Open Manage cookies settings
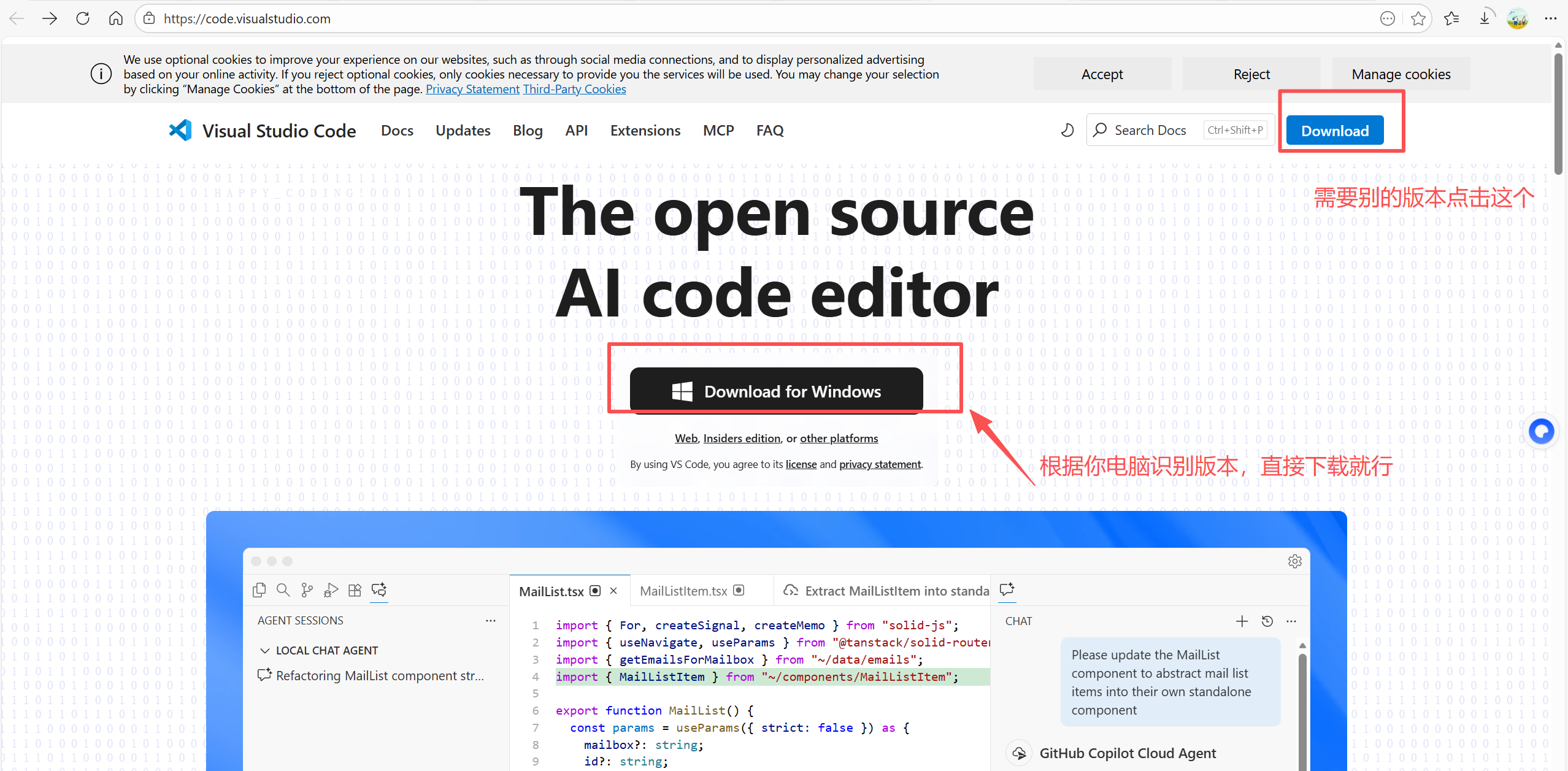The image size is (1568, 771). click(1401, 74)
